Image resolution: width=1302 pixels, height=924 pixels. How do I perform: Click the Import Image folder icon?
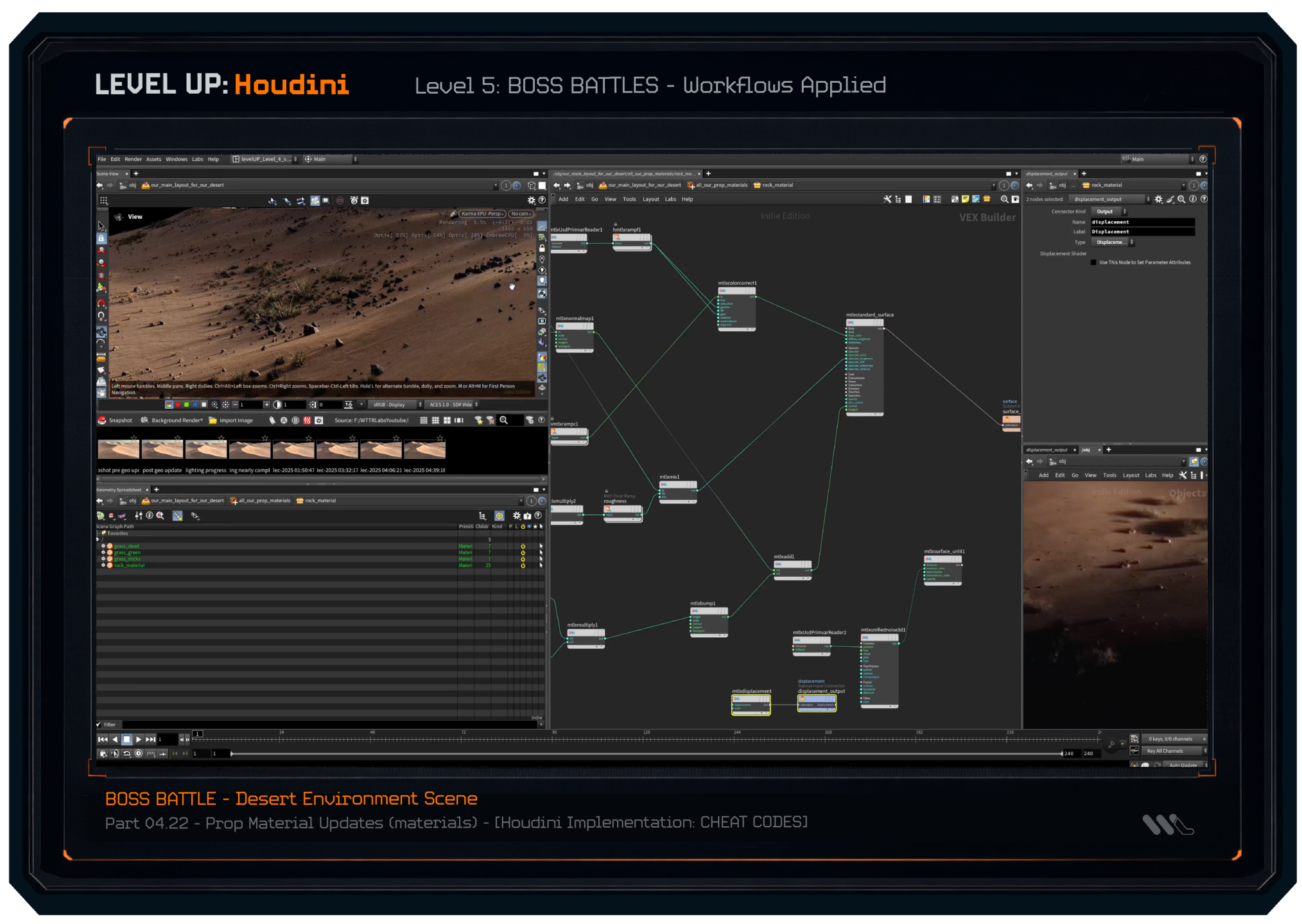pyautogui.click(x=213, y=420)
